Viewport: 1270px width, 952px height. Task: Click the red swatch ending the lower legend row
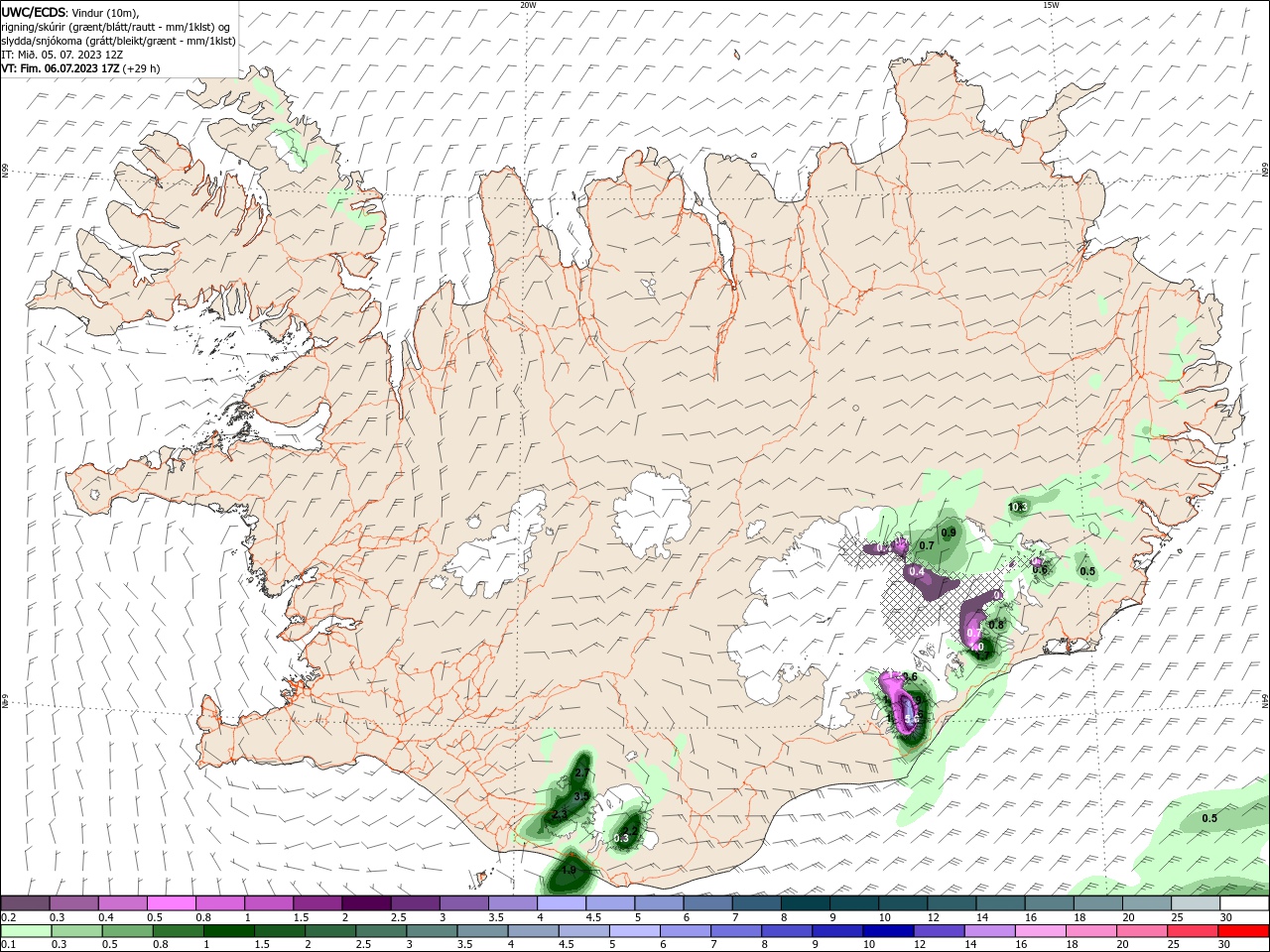1243,932
